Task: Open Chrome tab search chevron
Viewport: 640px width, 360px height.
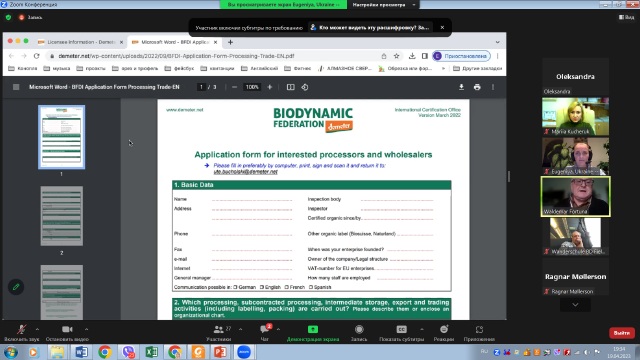Action: 497,42
